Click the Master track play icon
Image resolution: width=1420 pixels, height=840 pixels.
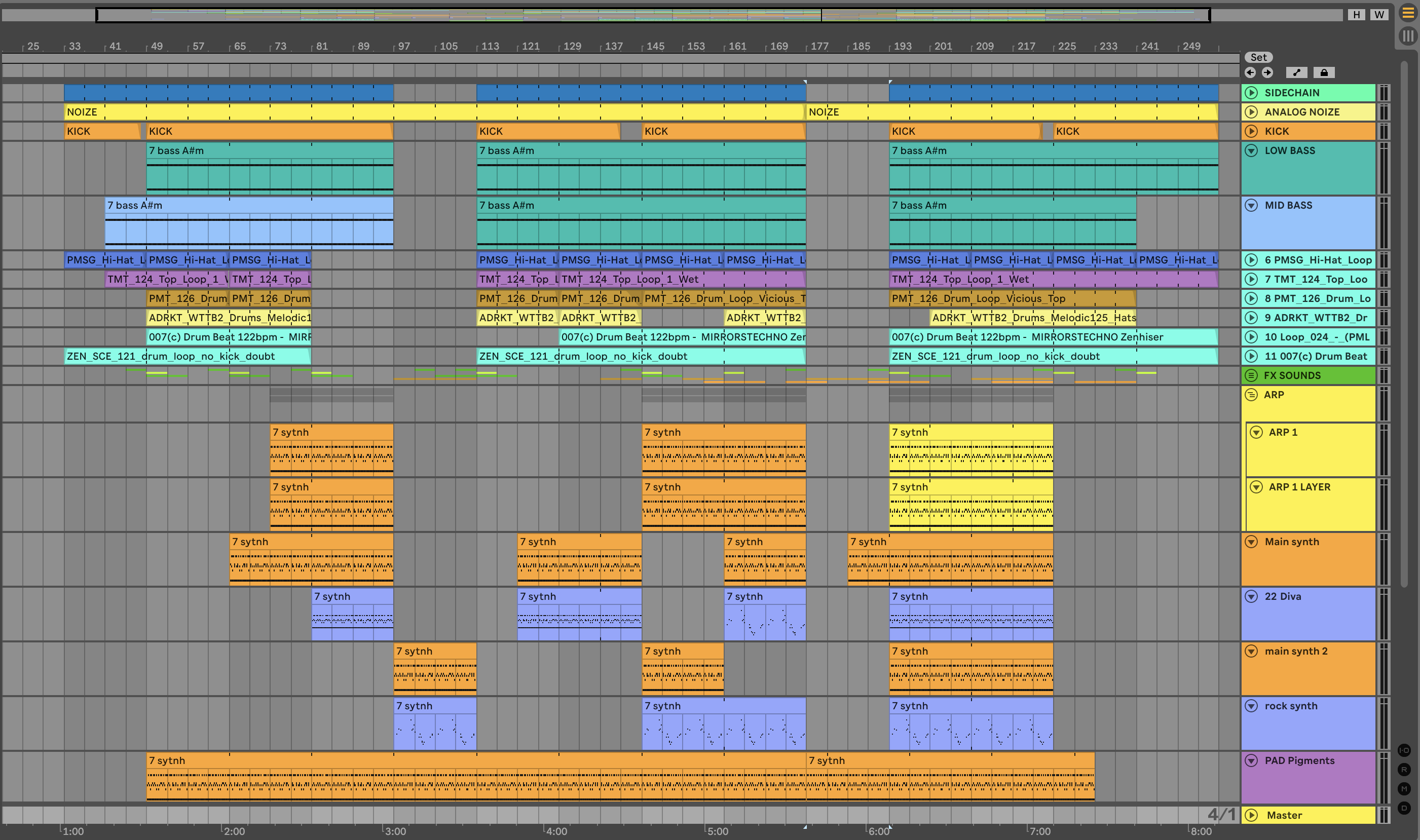pos(1251,815)
